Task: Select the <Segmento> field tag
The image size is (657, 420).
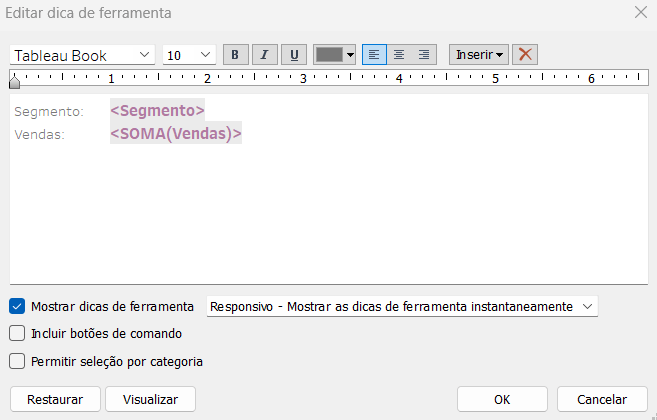Action: click(x=158, y=110)
